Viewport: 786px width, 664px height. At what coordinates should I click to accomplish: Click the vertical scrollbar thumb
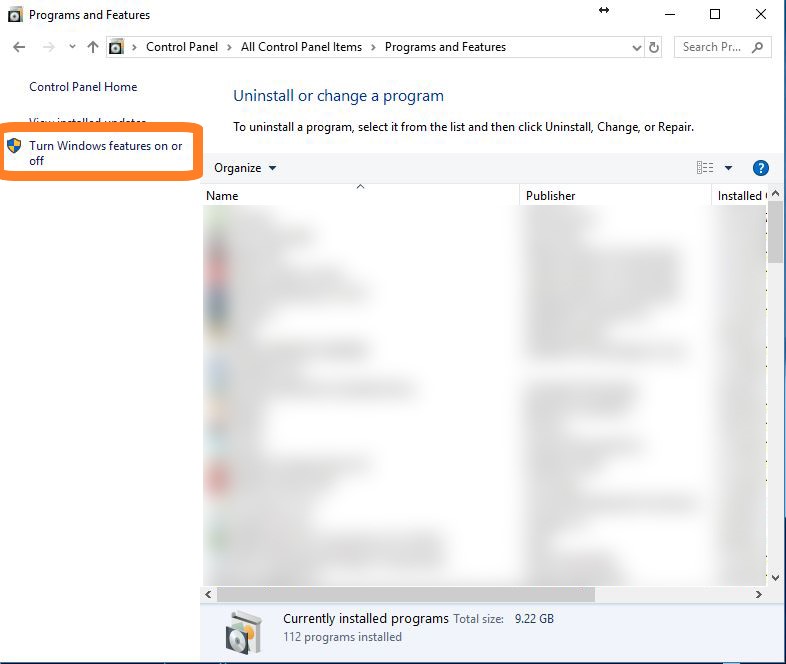click(x=775, y=232)
